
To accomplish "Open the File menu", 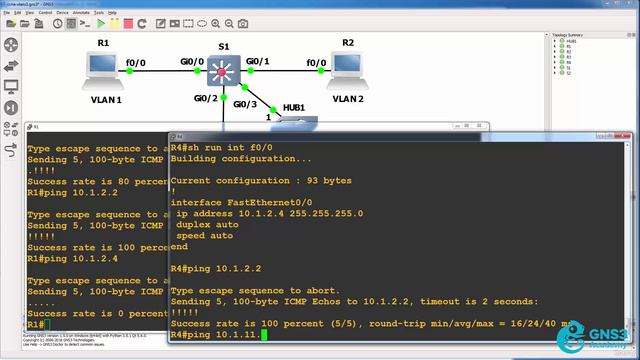I will pos(7,13).
